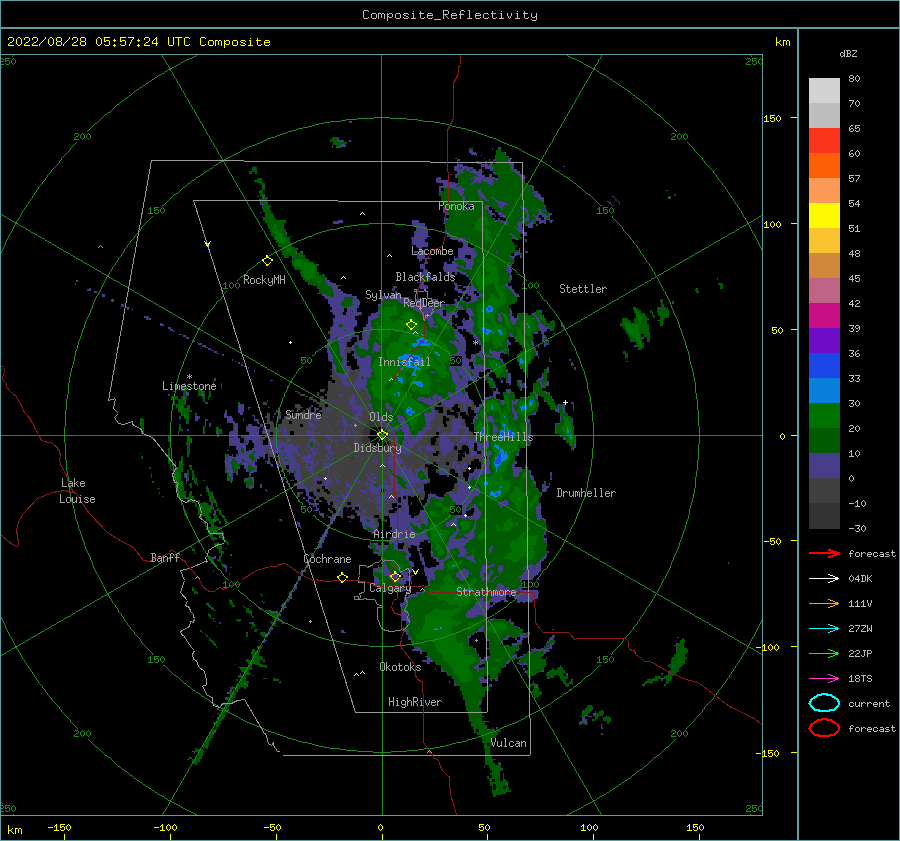The height and width of the screenshot is (841, 900).
Task: Click the yellow diamond marker south of Cochrane
Action: coord(343,578)
